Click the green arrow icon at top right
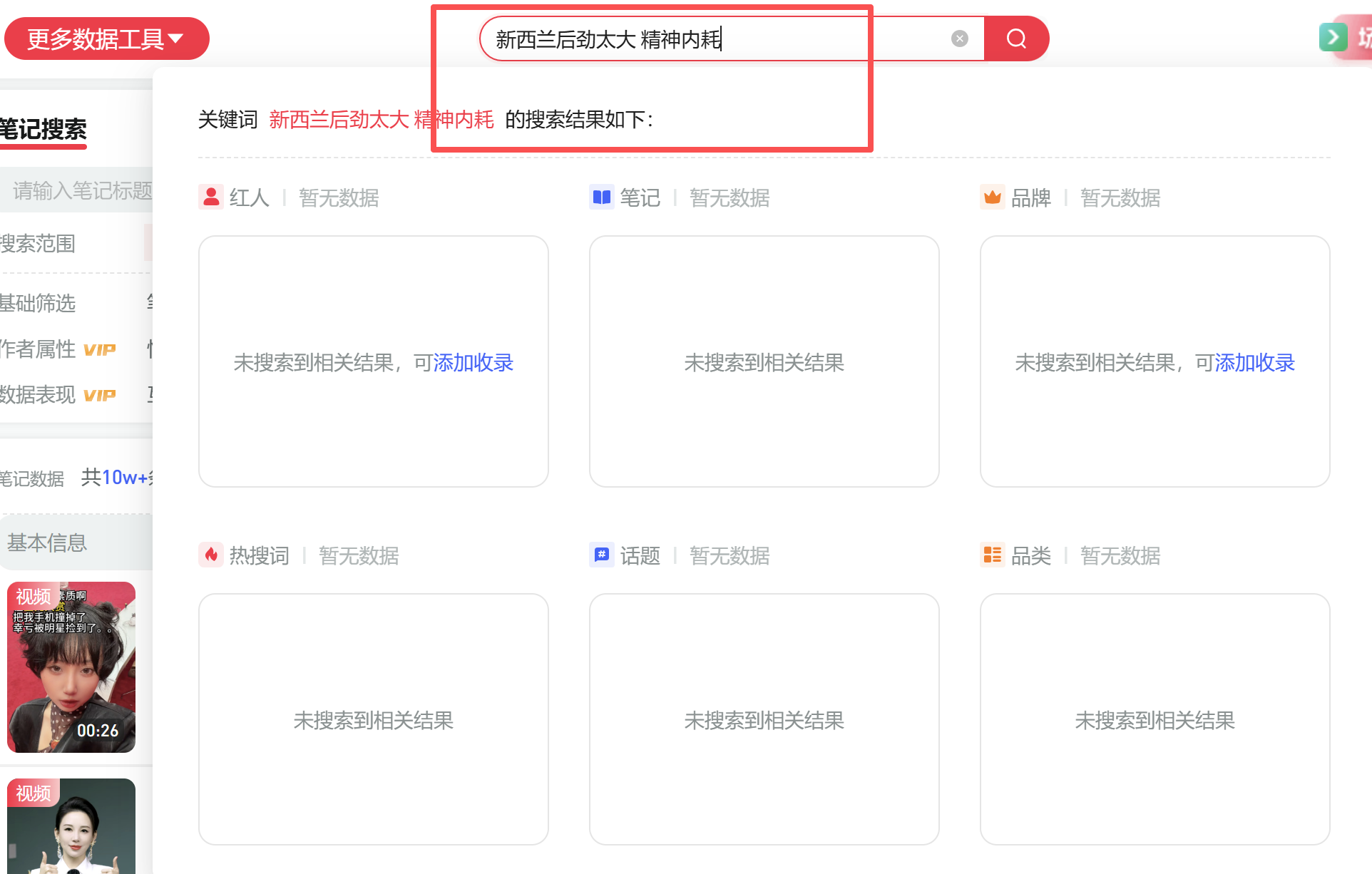The image size is (1372, 874). 1333,37
